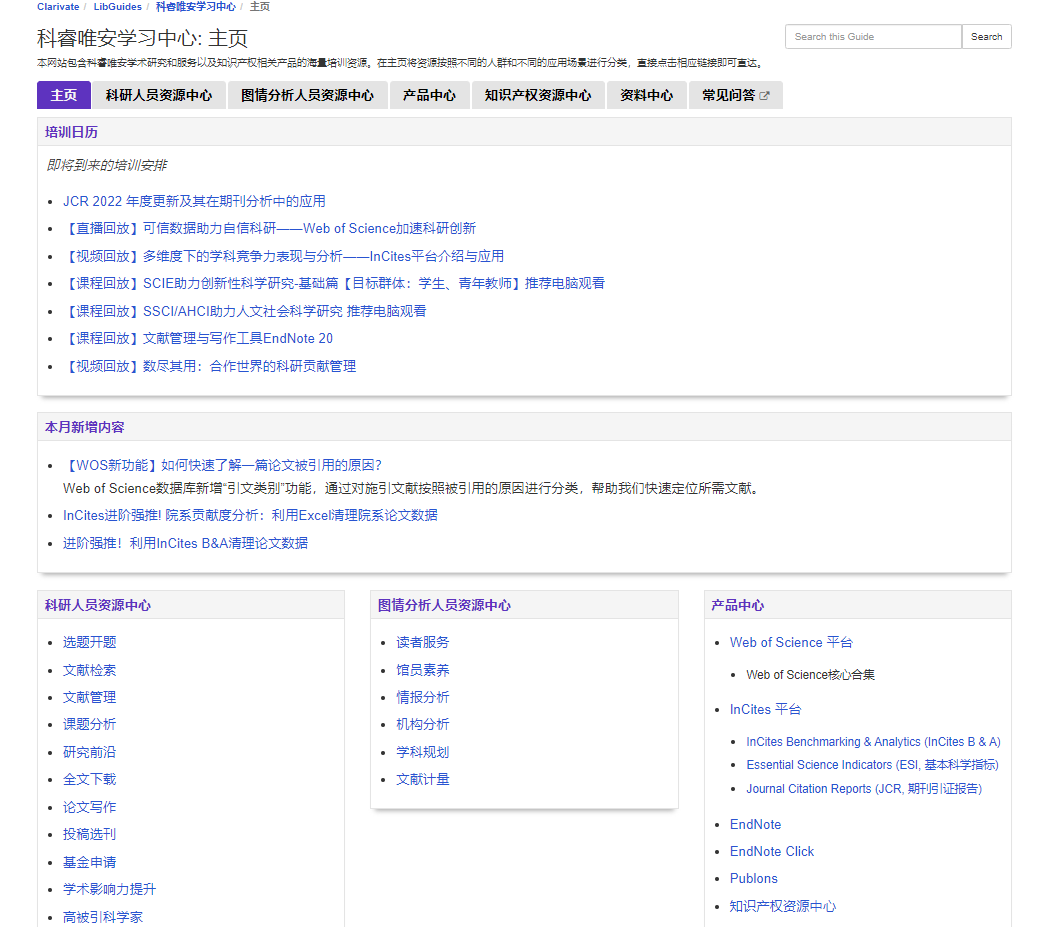
Task: Open the Clarivate breadcrumb link
Action: click(x=58, y=7)
